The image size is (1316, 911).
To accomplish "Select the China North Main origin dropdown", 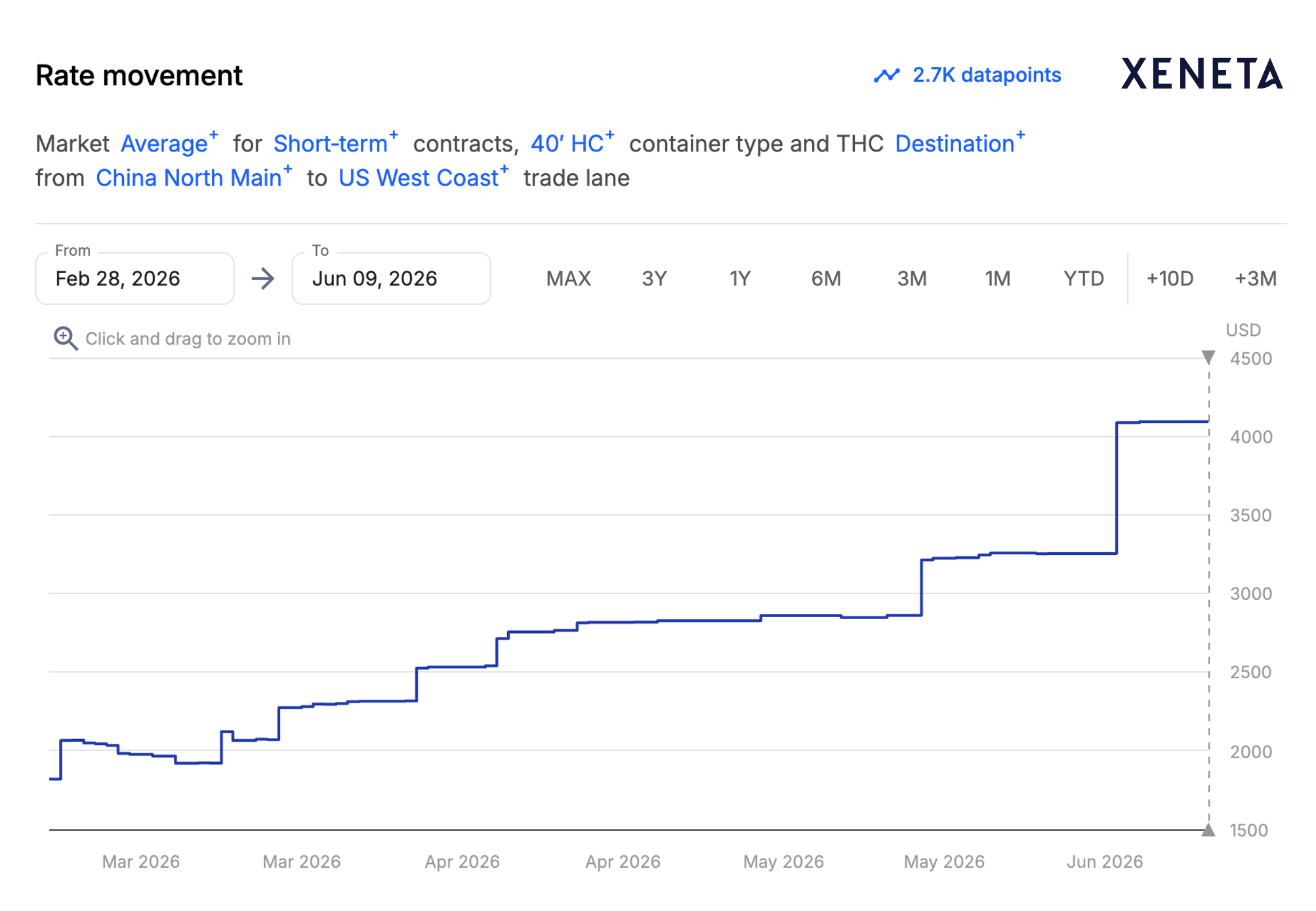I will (194, 177).
